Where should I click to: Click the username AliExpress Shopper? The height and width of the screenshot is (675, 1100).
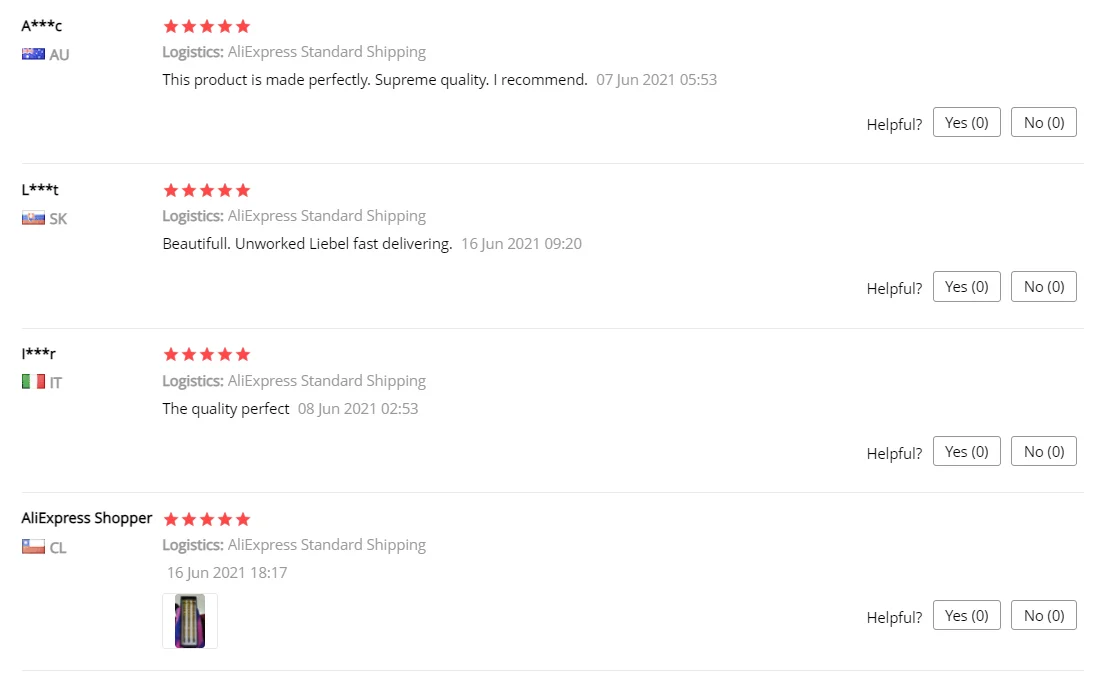coord(86,518)
